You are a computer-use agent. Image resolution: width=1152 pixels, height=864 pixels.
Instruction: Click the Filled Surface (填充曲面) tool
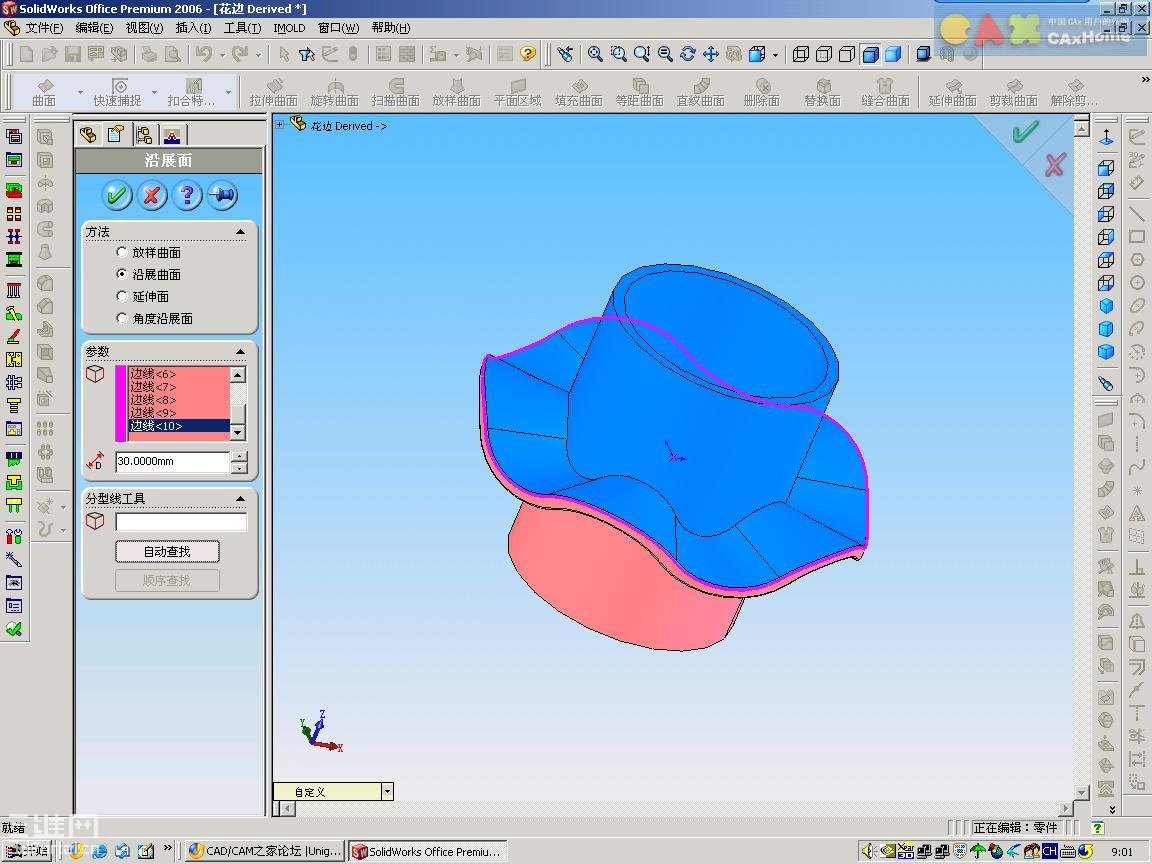pos(578,93)
